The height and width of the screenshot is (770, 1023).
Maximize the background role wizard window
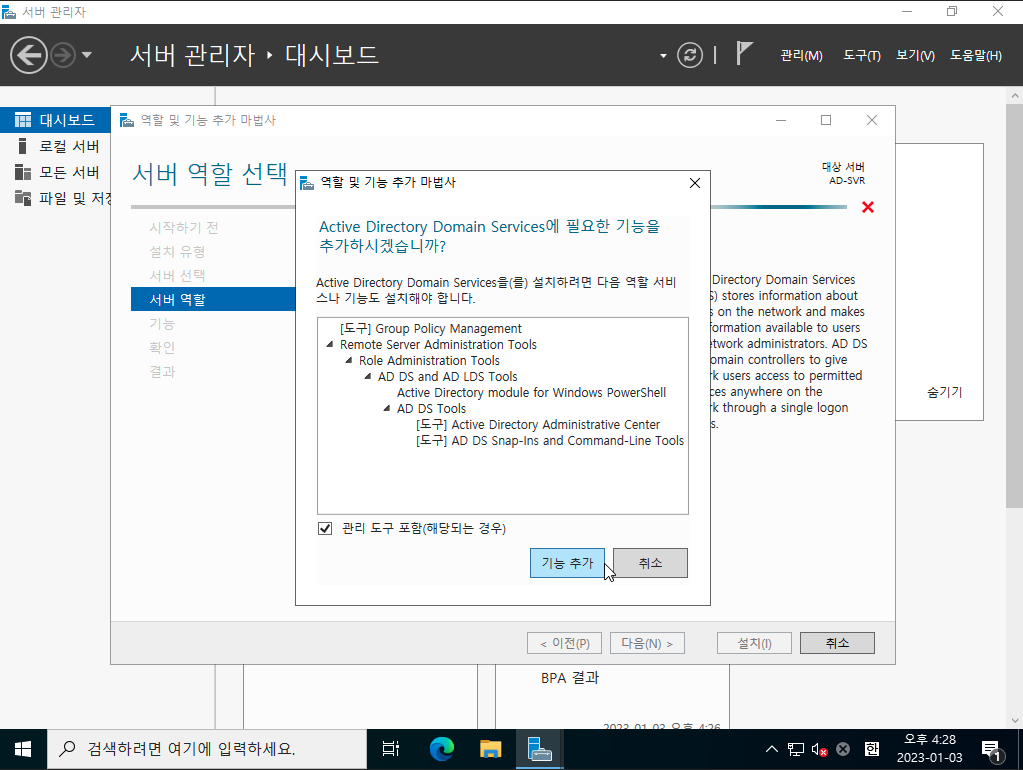(x=826, y=120)
